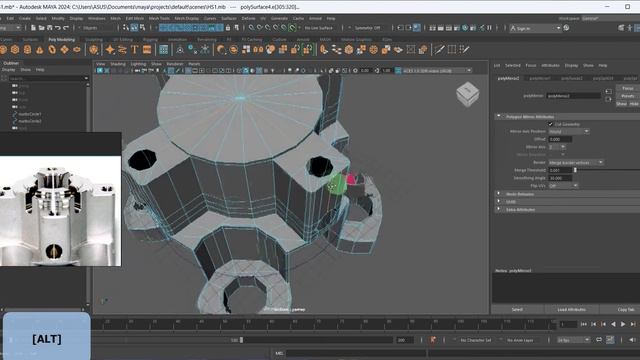Image resolution: width=640 pixels, height=360 pixels.
Task: Select the polygon cone shelf icon
Action: click(x=40, y=50)
